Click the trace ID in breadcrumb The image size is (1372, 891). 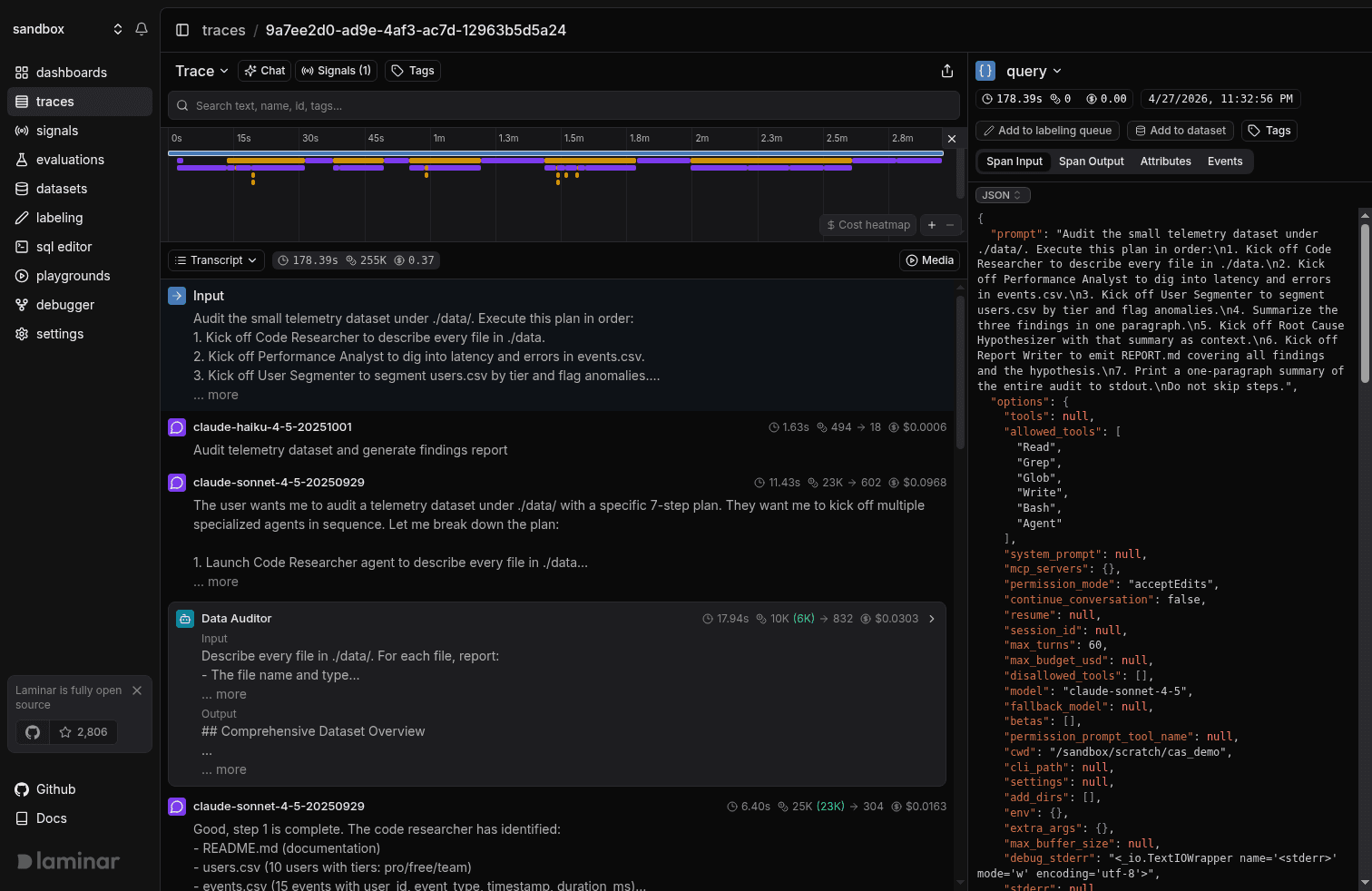[416, 30]
